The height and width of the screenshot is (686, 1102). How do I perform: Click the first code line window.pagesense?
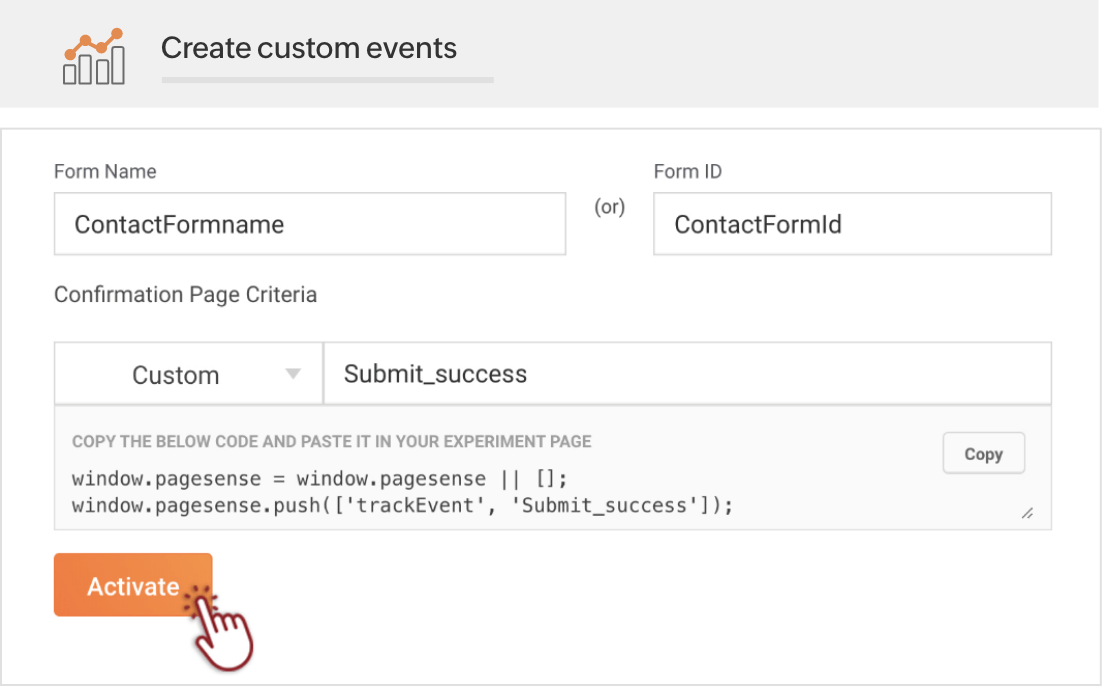pos(319,479)
